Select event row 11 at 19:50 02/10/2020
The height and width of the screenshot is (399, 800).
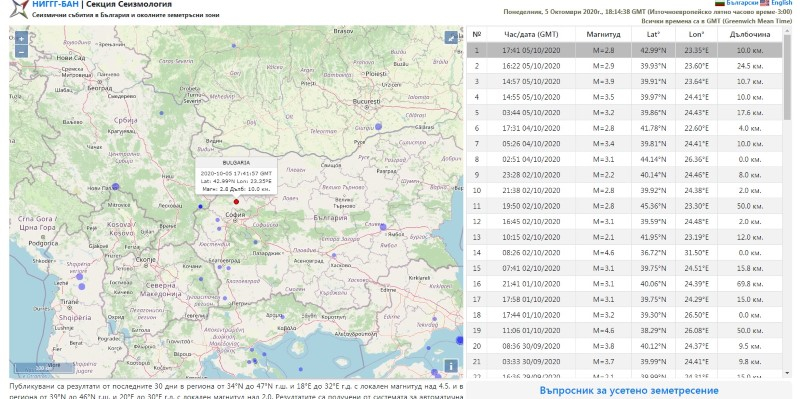pyautogui.click(x=624, y=206)
